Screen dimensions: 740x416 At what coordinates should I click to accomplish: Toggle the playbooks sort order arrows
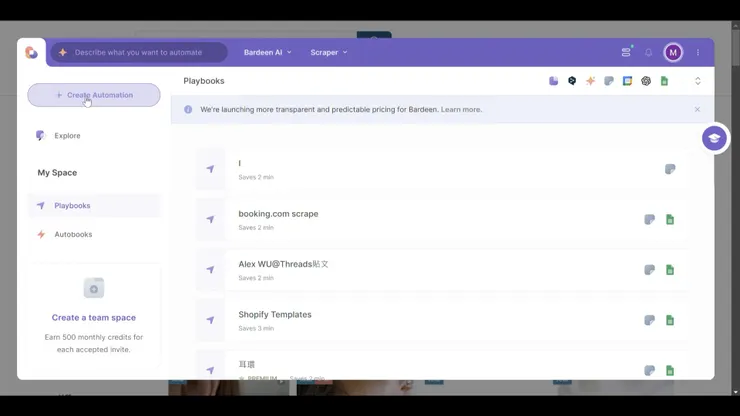[698, 81]
